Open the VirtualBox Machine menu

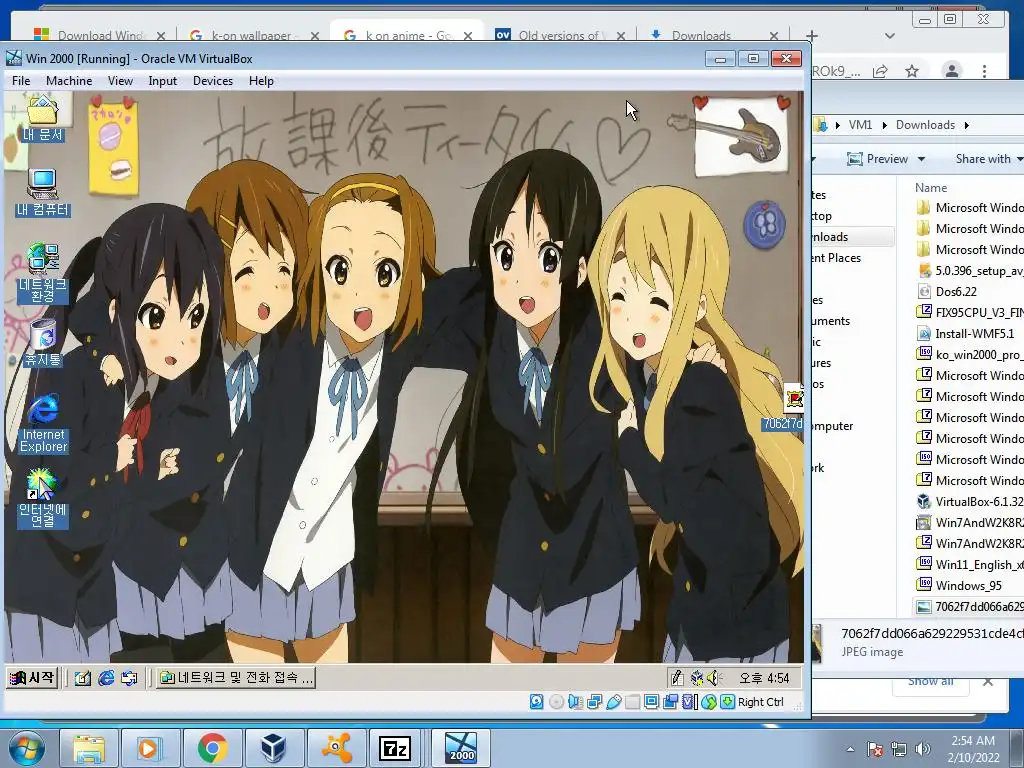(x=69, y=81)
